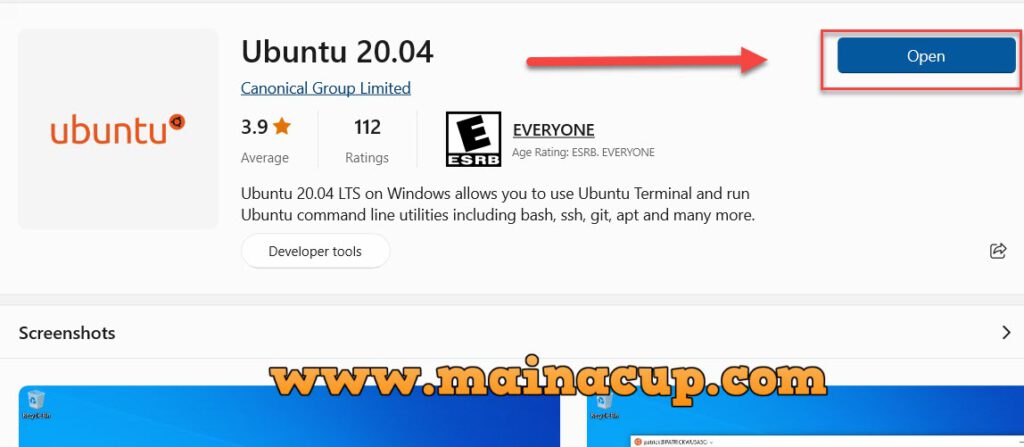Visit the Canonical Group Limited publisher page
Image resolution: width=1024 pixels, height=447 pixels.
(x=325, y=88)
